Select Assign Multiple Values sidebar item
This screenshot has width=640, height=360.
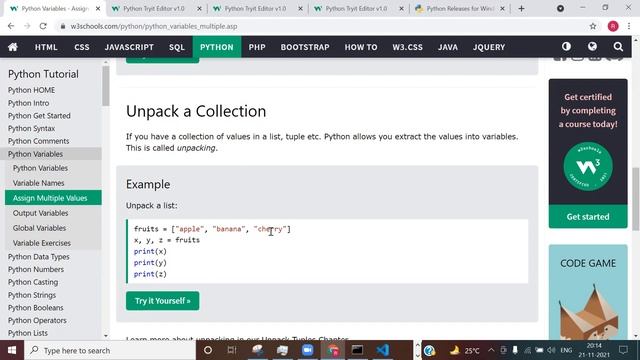(53, 198)
